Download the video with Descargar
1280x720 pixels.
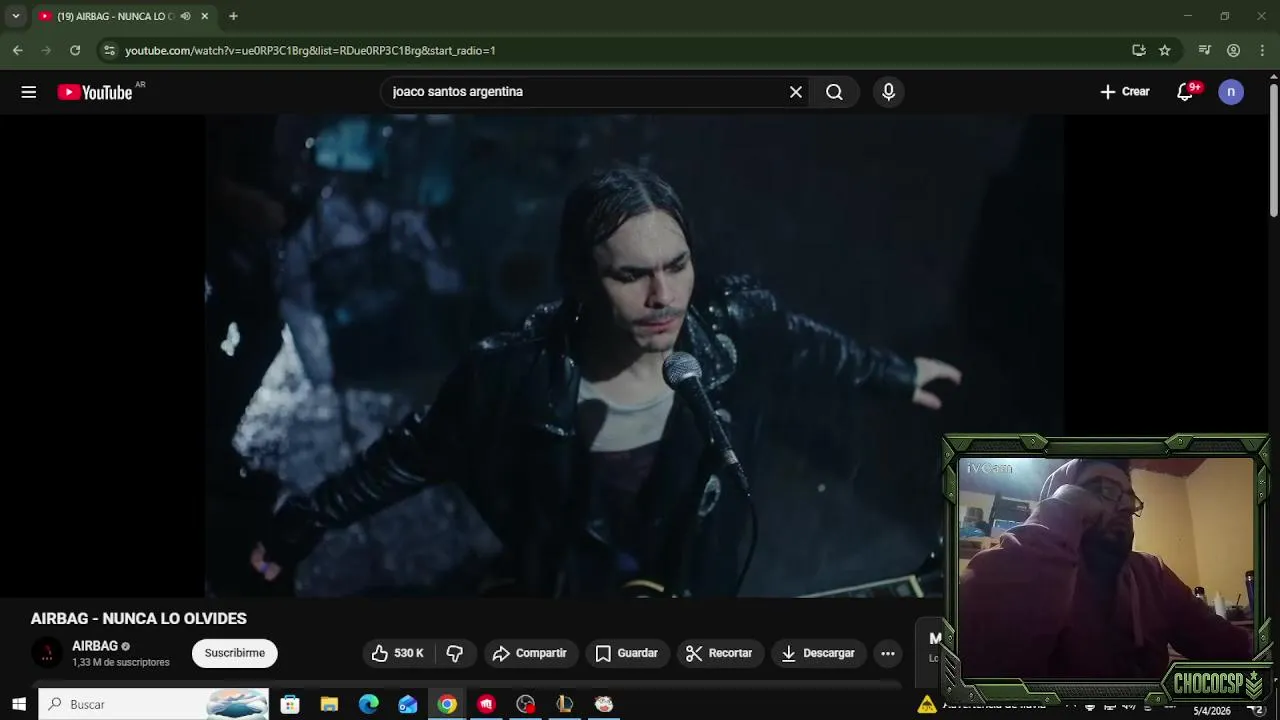click(x=818, y=653)
